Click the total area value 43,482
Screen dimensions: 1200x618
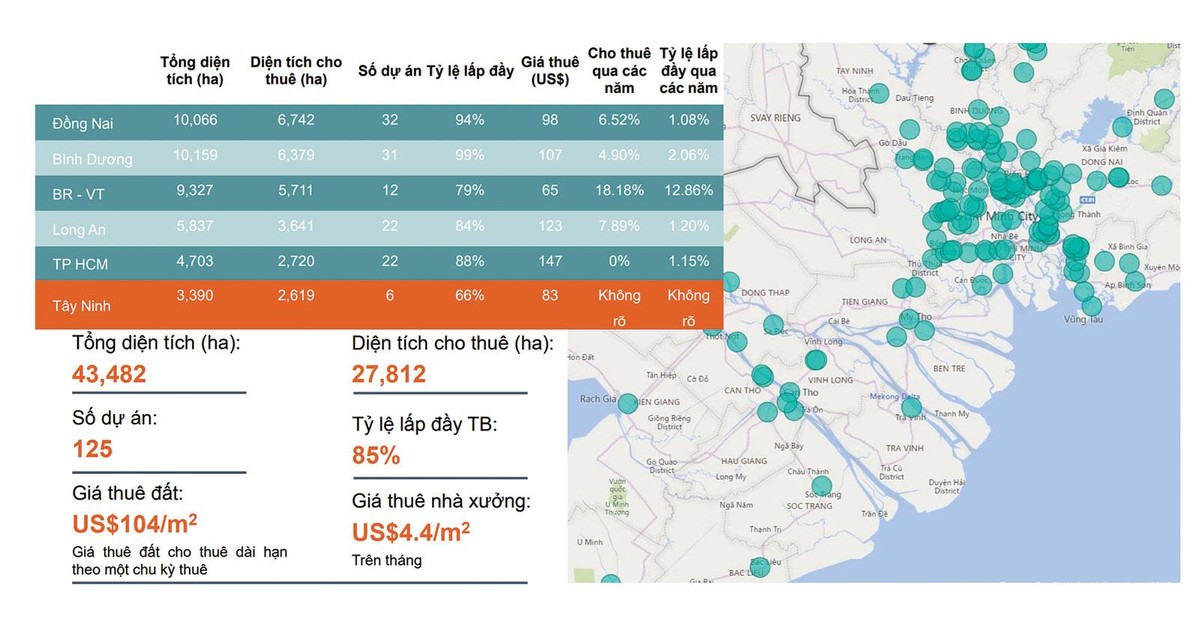tap(109, 374)
